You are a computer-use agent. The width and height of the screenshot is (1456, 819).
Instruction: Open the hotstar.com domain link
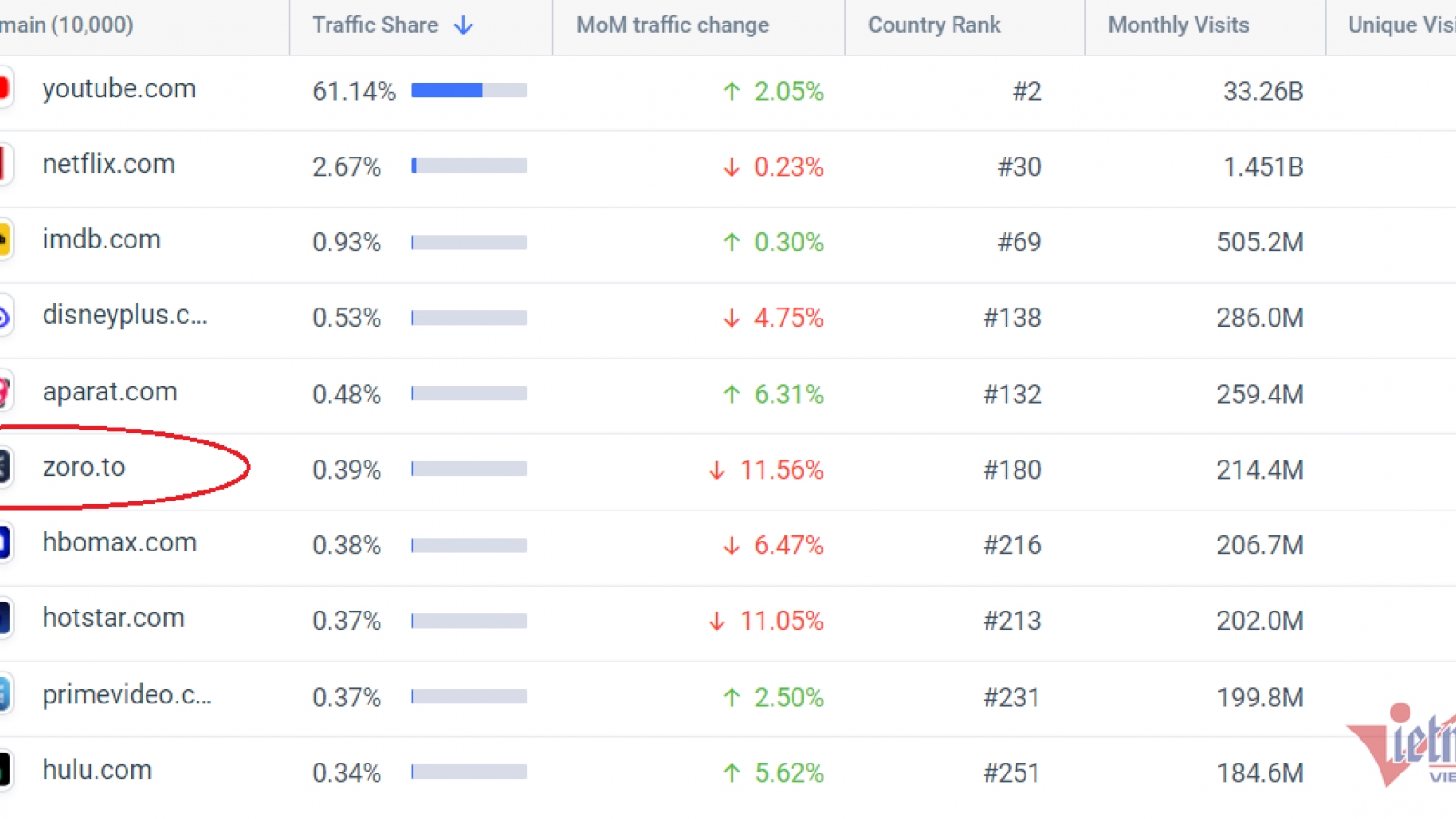pos(114,618)
